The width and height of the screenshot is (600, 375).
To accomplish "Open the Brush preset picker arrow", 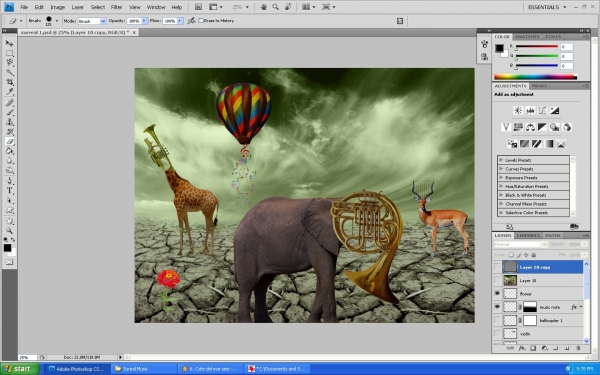I will tap(57, 21).
